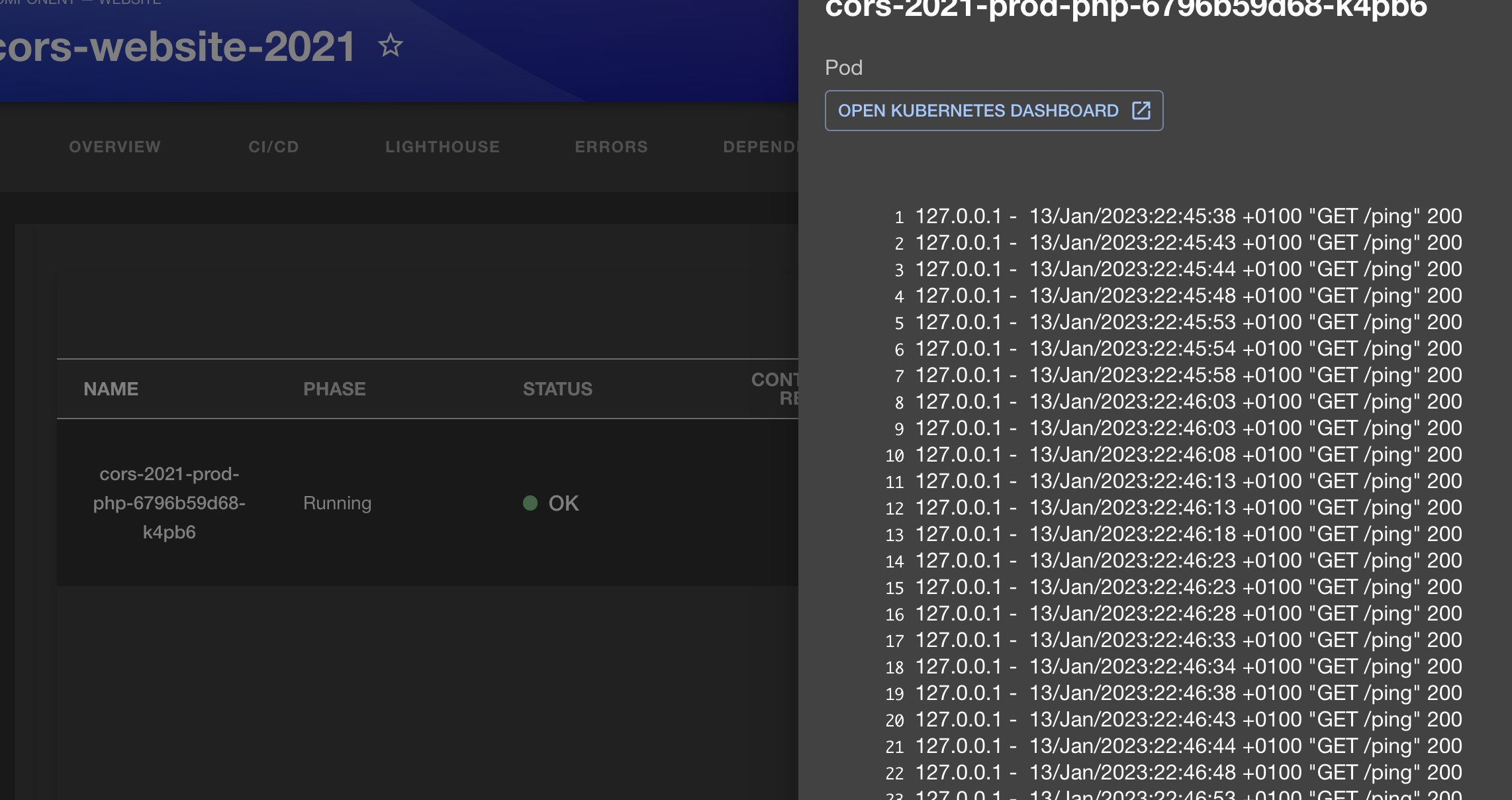Click the green OK status indicator dot
Viewport: 1512px width, 800px height.
click(x=529, y=503)
